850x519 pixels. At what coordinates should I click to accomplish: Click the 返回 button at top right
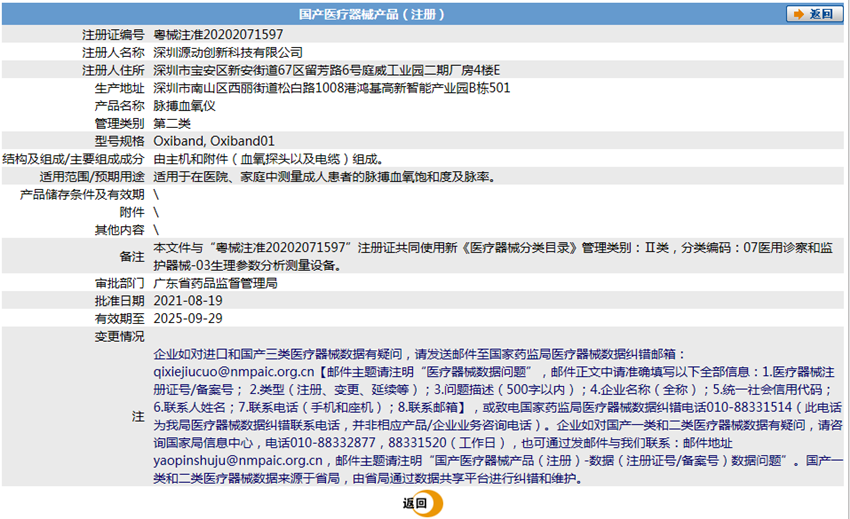814,14
